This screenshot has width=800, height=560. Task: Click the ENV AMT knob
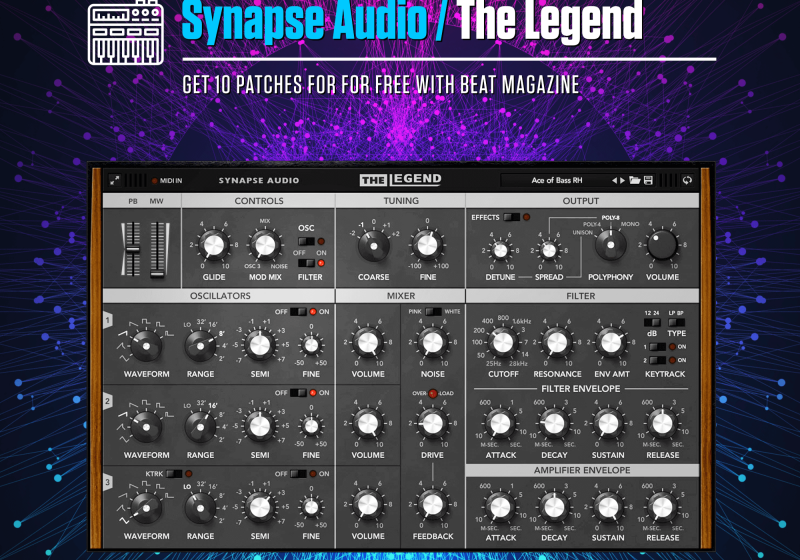click(x=611, y=343)
